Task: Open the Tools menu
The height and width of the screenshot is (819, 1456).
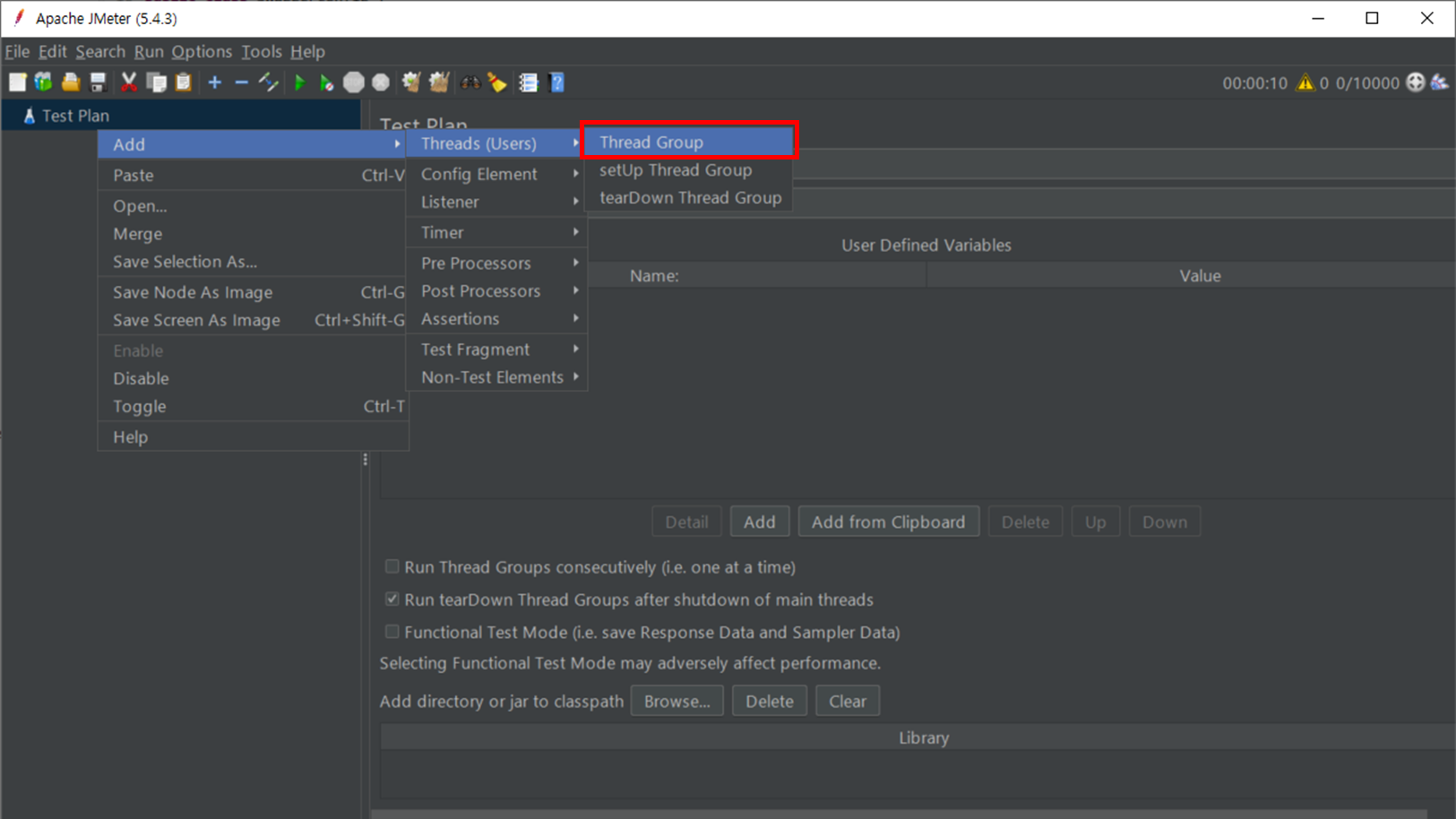Action: [261, 51]
